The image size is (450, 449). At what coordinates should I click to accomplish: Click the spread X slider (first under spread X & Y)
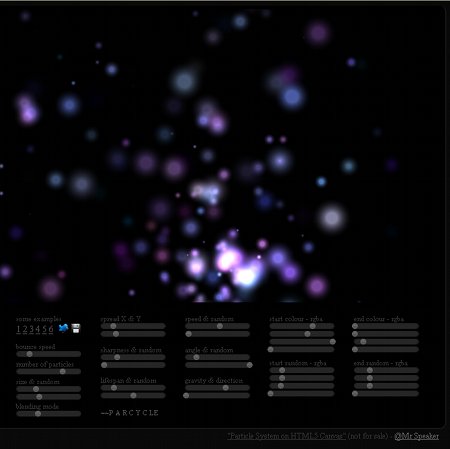[133, 326]
